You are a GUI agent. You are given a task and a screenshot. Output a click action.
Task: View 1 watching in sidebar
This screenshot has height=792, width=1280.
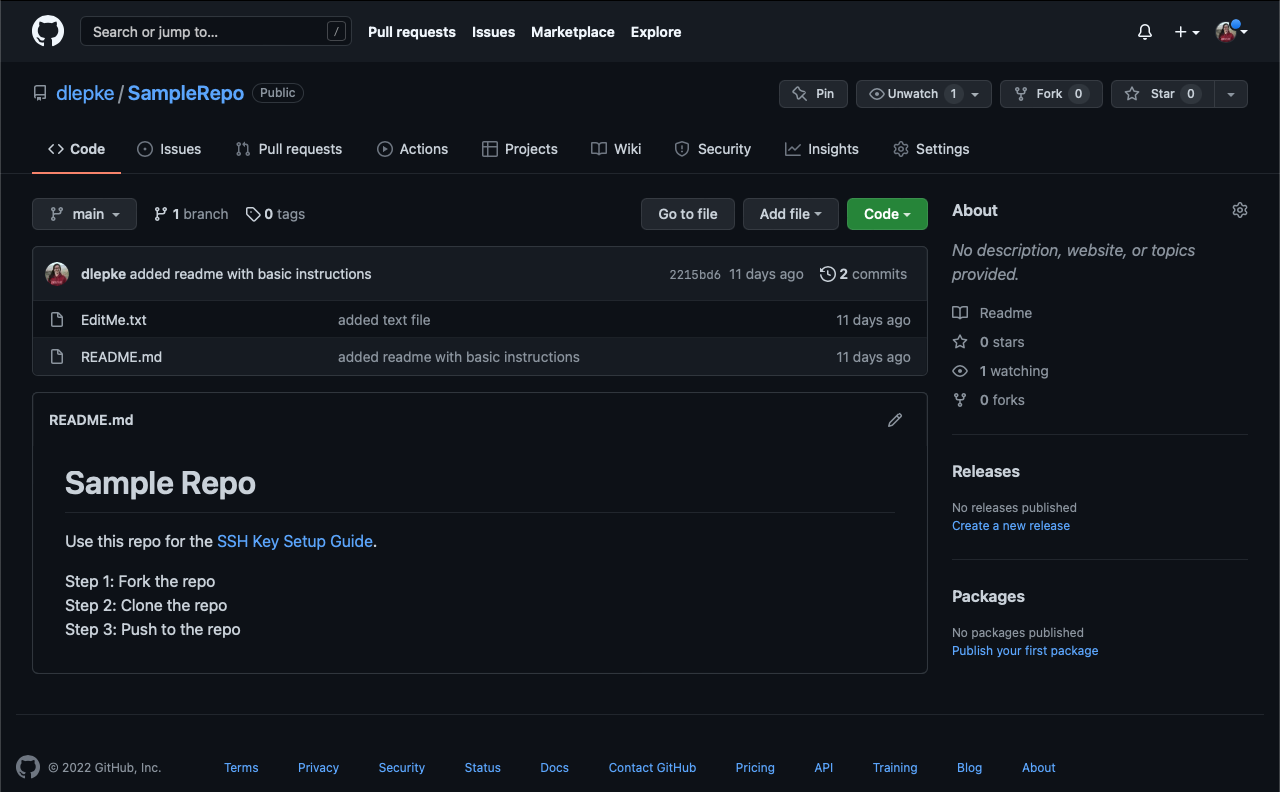click(1000, 371)
